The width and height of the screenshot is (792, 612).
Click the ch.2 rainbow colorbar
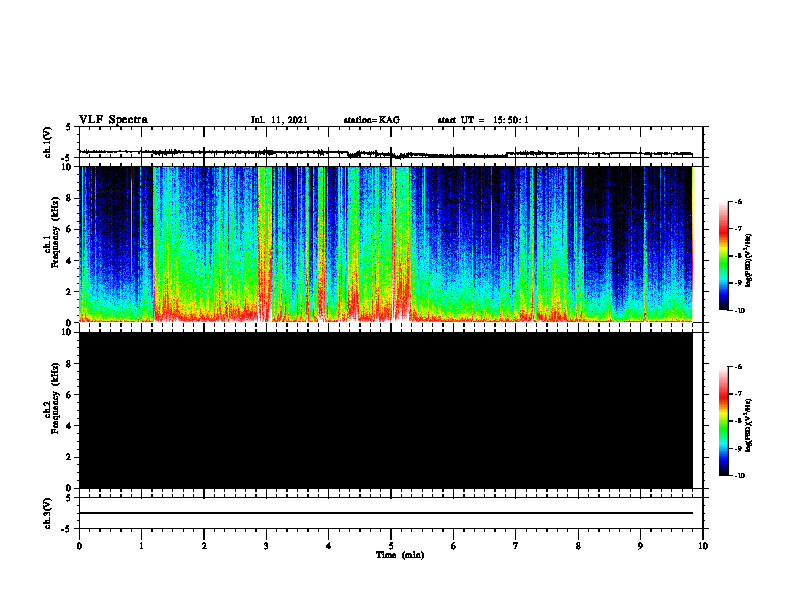(724, 421)
